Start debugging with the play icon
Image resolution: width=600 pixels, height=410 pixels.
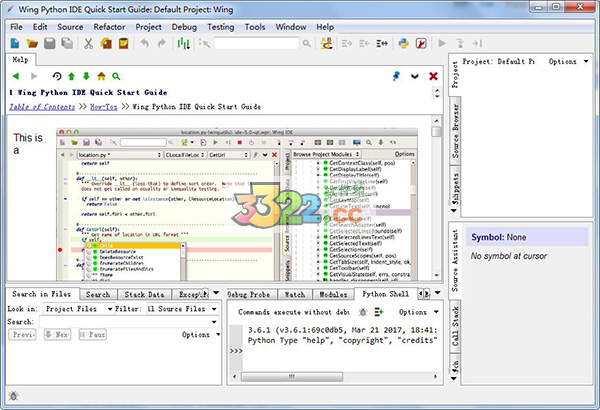click(x=442, y=44)
